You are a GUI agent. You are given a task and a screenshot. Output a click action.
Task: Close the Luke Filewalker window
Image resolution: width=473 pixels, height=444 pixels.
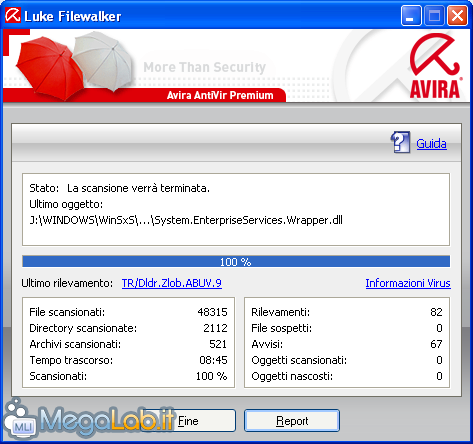pyautogui.click(x=457, y=15)
